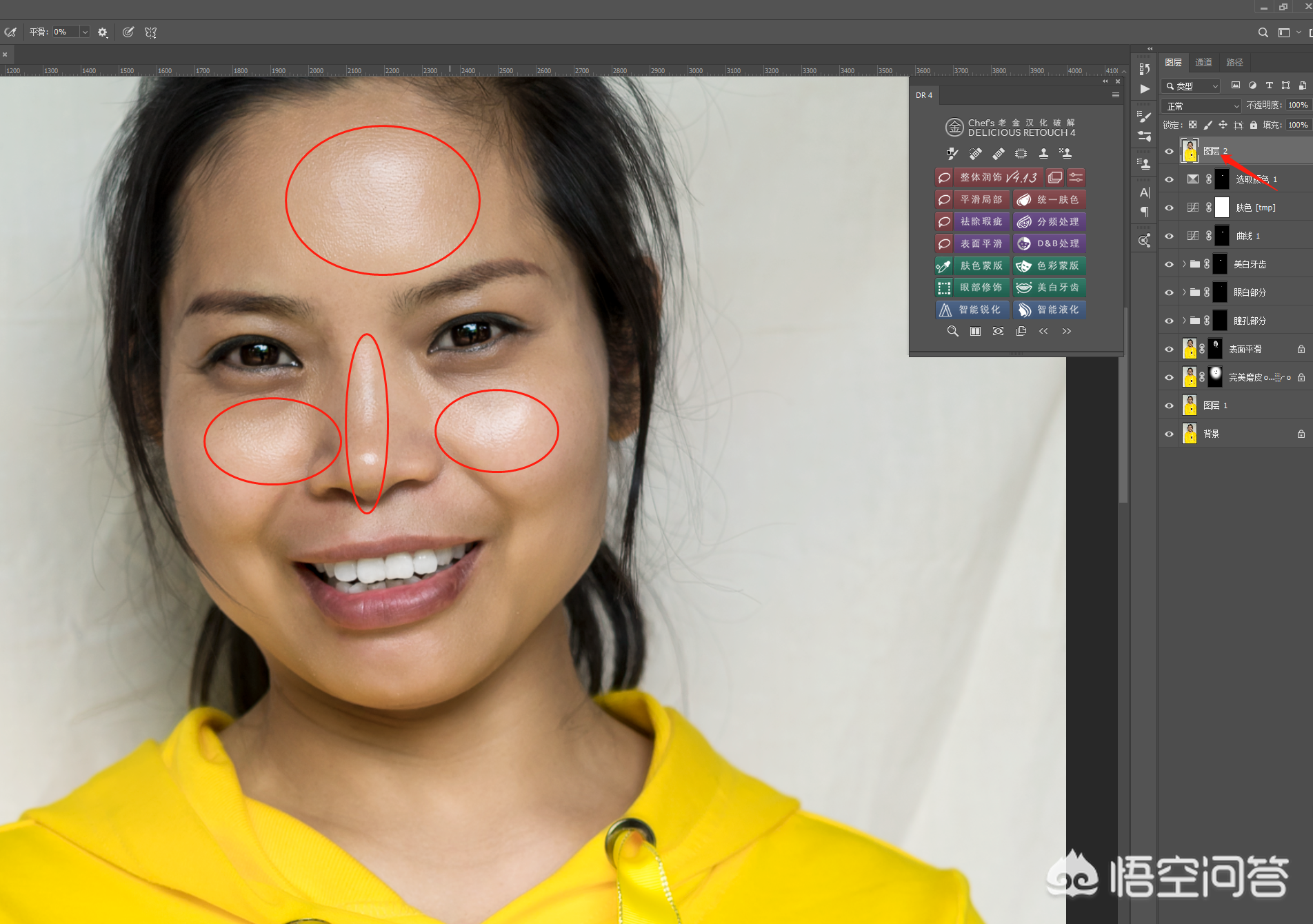Click the 整体润饰 V4.13 button
Image resolution: width=1313 pixels, height=924 pixels.
click(x=999, y=177)
